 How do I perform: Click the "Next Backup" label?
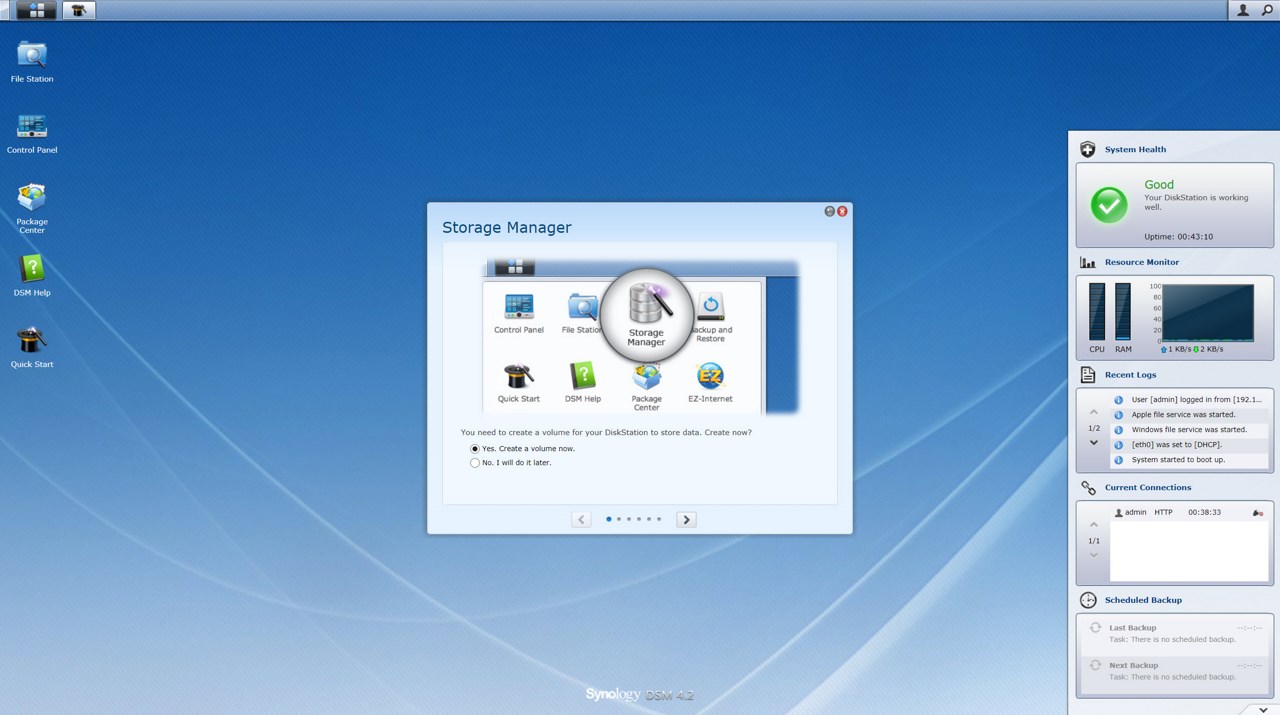pyautogui.click(x=1133, y=665)
